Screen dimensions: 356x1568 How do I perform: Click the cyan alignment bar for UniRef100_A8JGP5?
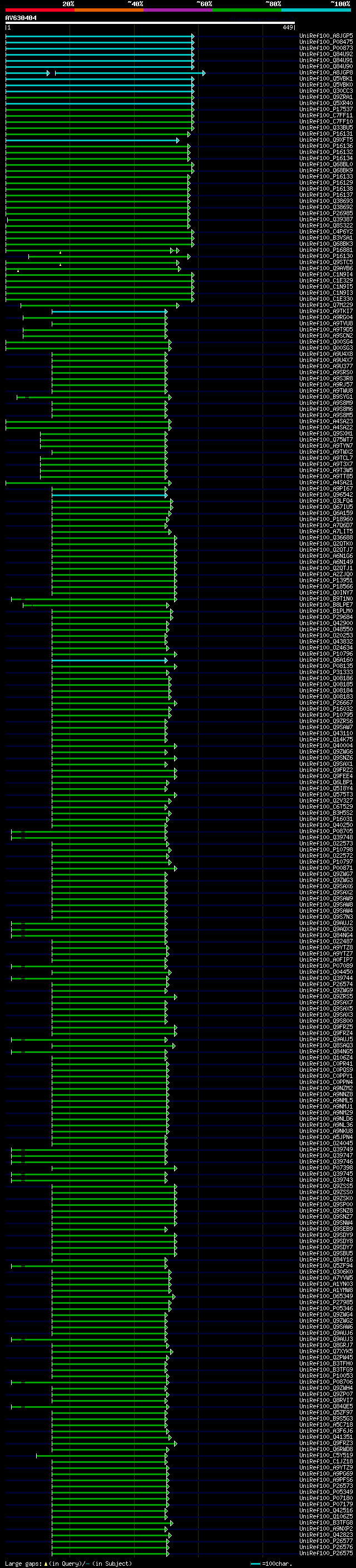pyautogui.click(x=100, y=36)
